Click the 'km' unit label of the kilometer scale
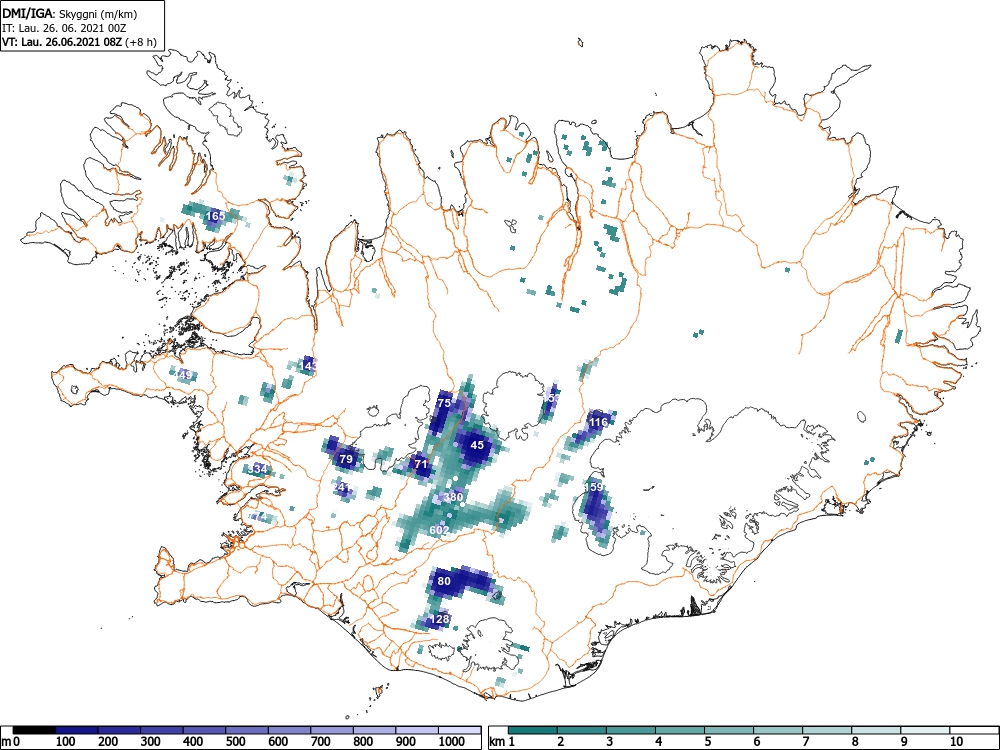The image size is (1000, 750). click(x=497, y=741)
